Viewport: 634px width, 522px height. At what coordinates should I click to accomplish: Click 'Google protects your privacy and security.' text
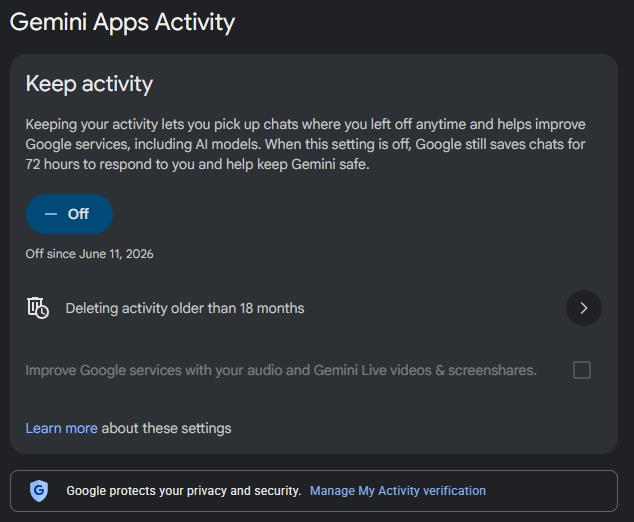pos(184,490)
